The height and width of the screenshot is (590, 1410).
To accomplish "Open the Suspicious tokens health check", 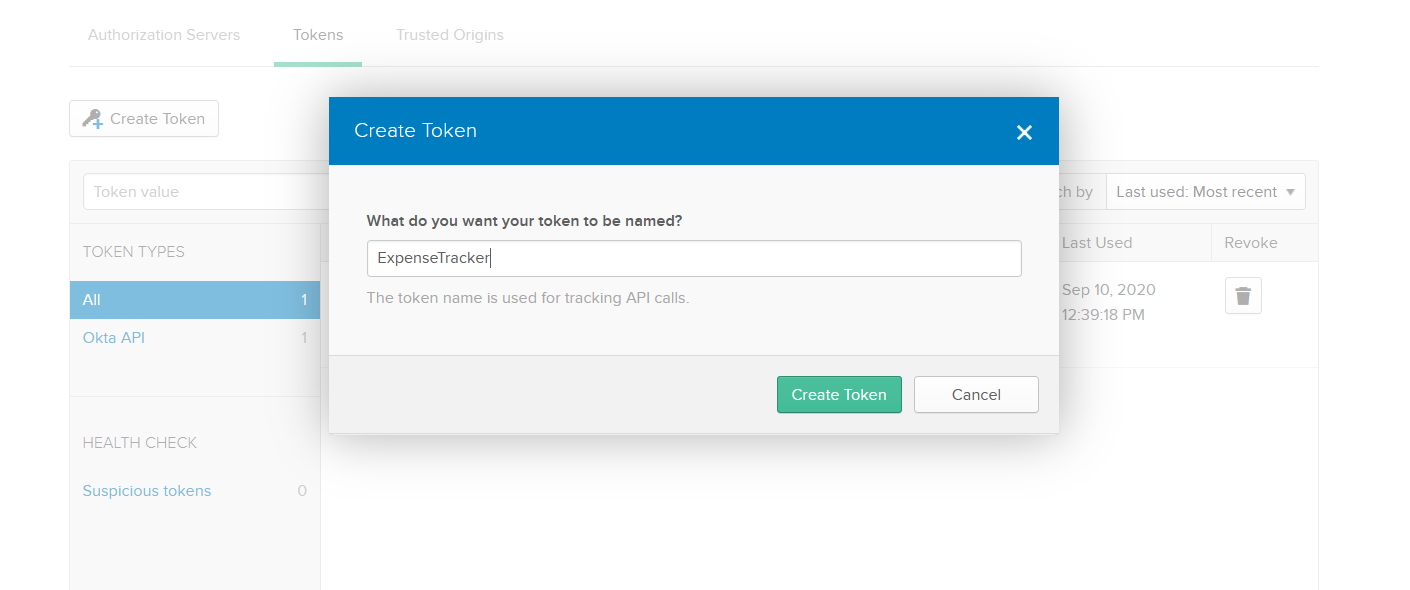I will click(x=147, y=491).
